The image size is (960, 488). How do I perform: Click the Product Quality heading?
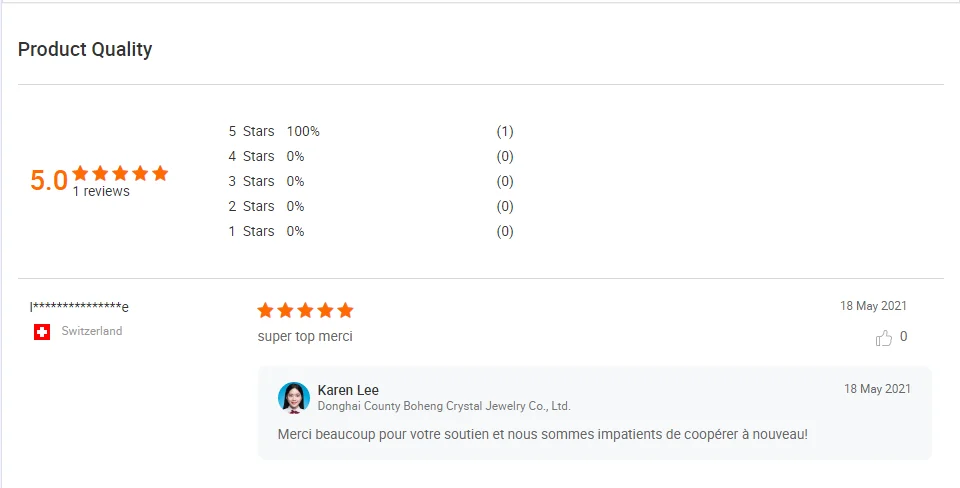click(x=85, y=49)
